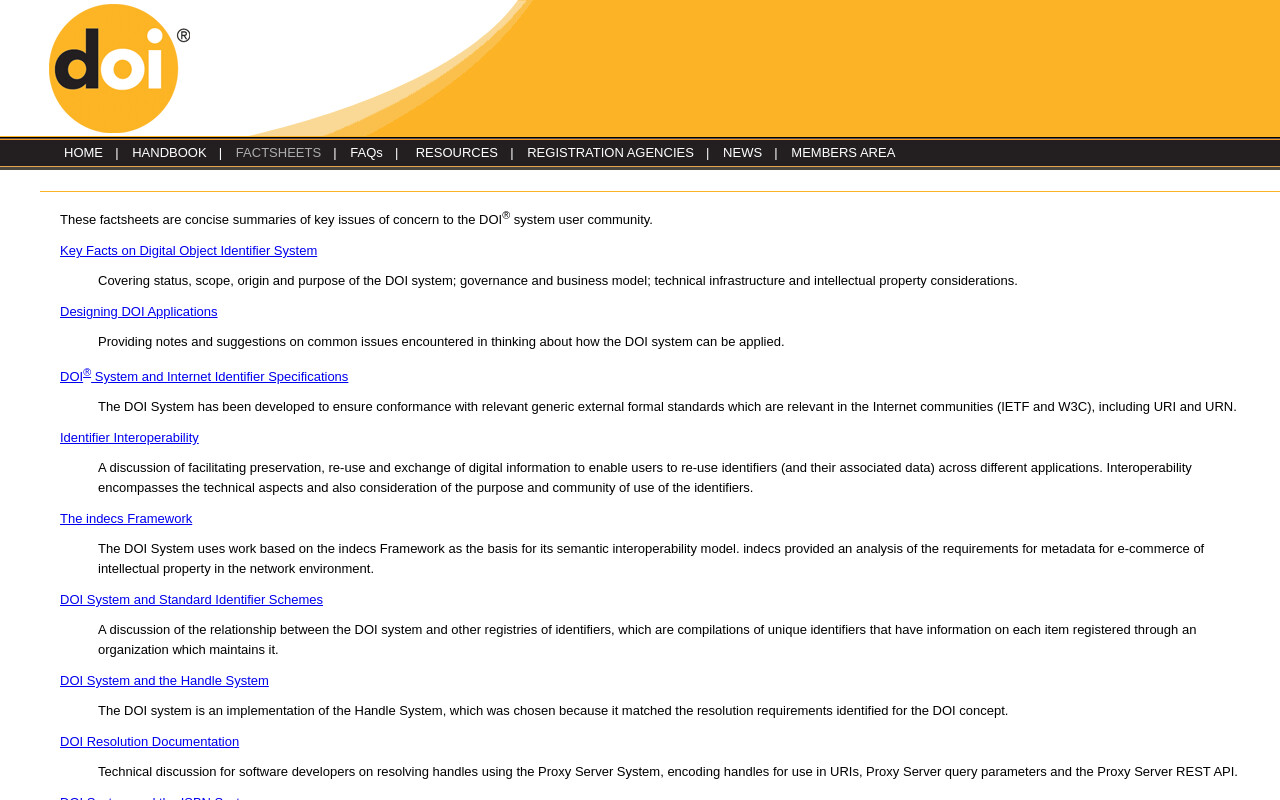
Task: Open the NEWS section
Action: 742,153
